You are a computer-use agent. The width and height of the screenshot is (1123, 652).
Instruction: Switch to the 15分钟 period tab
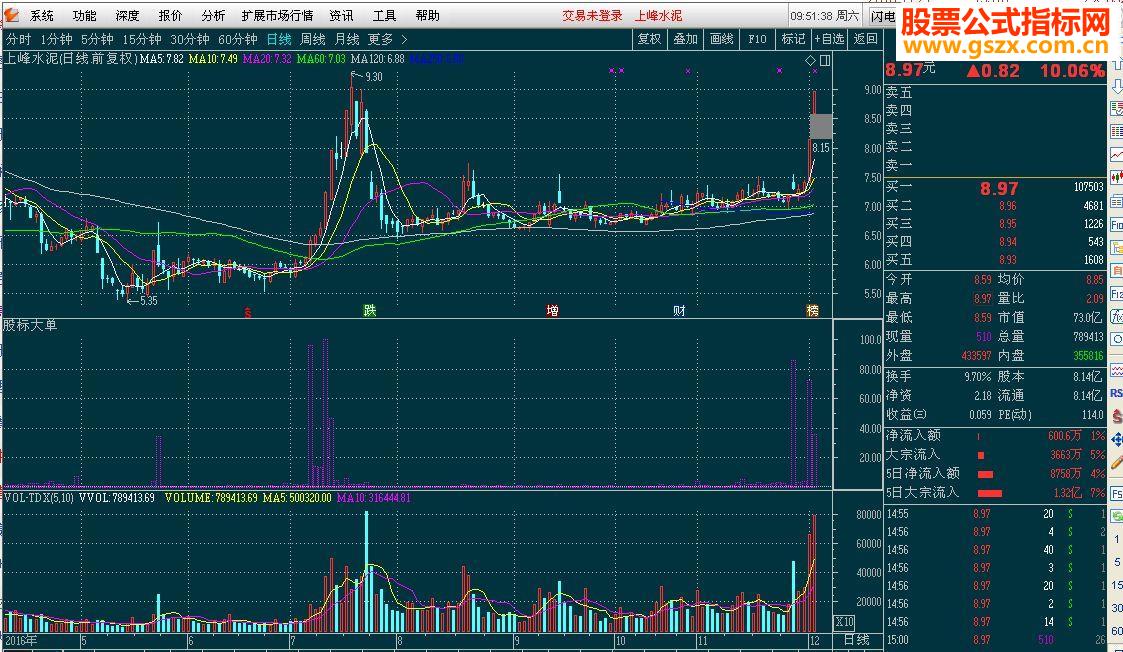tap(142, 39)
